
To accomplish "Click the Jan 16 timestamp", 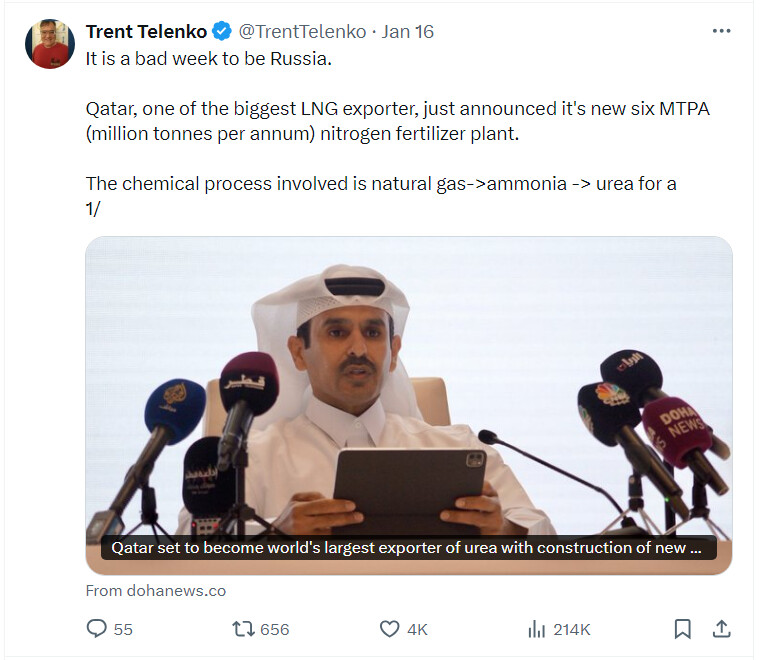I will pos(407,32).
